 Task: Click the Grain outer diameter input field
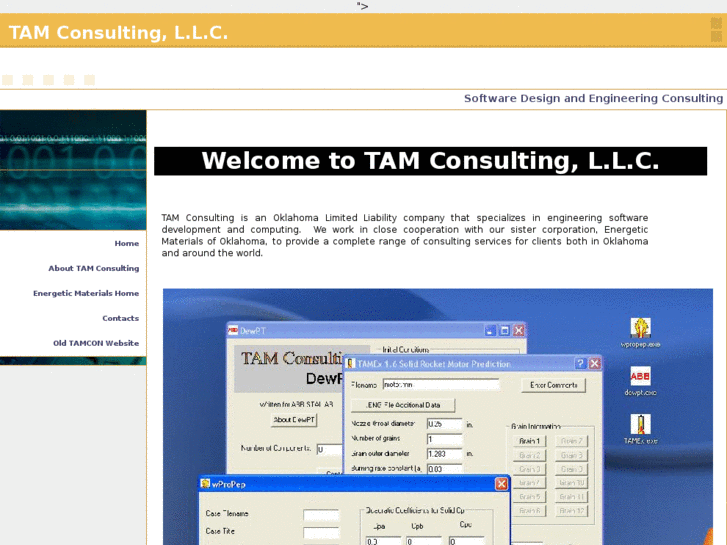pyautogui.click(x=445, y=454)
